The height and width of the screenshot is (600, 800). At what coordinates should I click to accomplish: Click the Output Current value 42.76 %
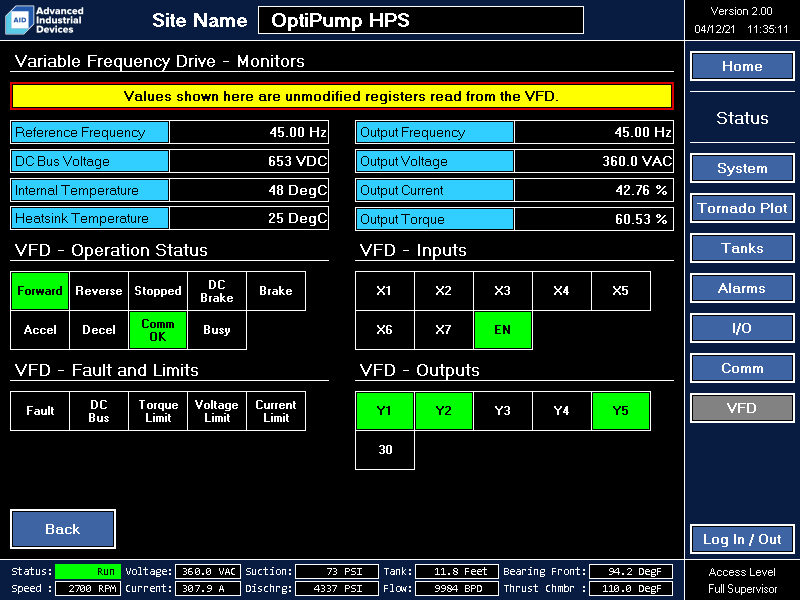pos(594,190)
